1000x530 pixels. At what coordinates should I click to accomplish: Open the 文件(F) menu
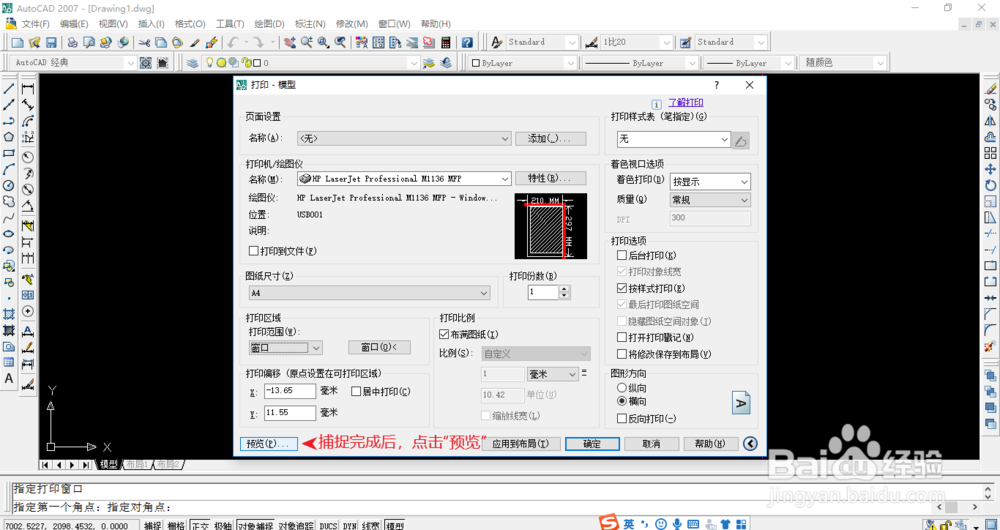(x=36, y=24)
